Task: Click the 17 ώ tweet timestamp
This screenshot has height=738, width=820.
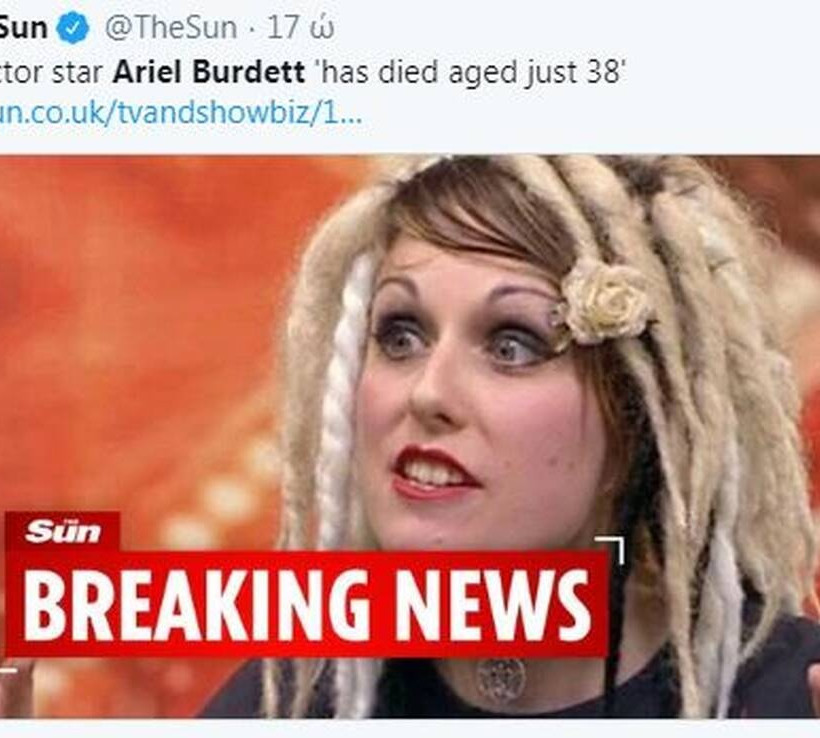Action: (301, 27)
